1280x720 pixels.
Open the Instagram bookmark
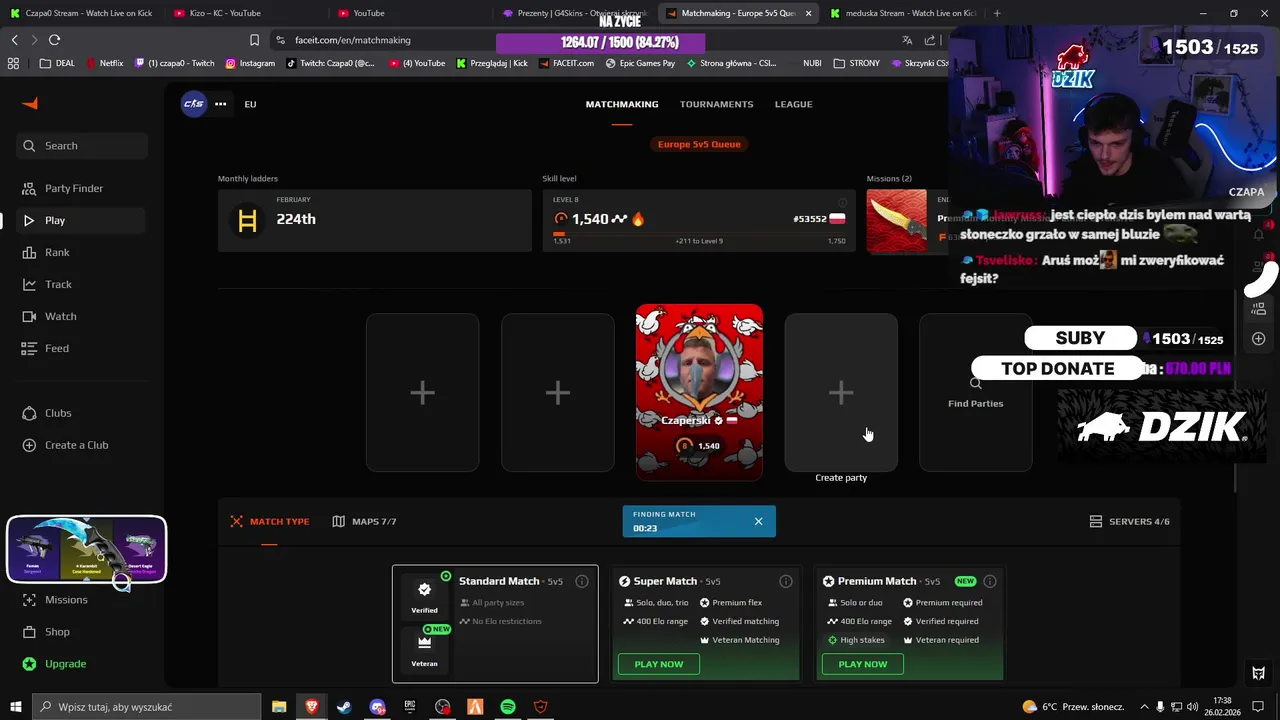(x=250, y=63)
